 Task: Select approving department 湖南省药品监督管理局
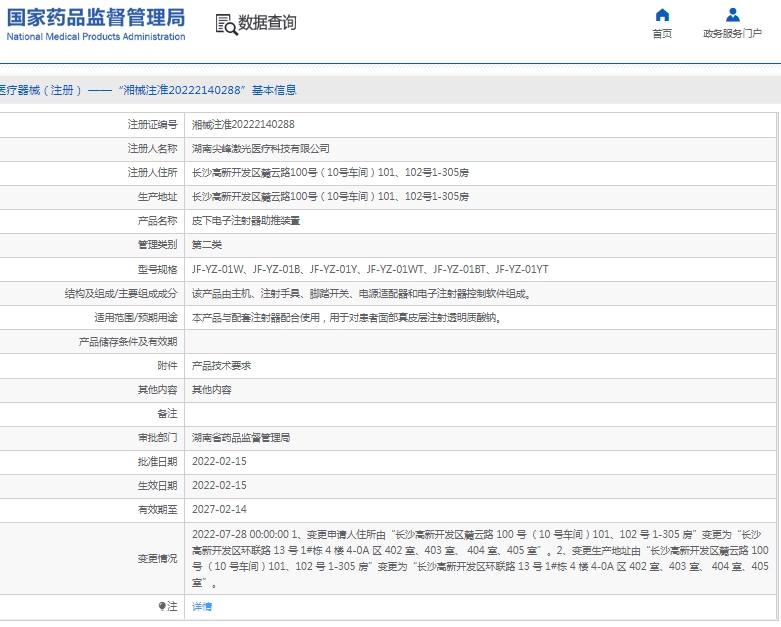(241, 438)
